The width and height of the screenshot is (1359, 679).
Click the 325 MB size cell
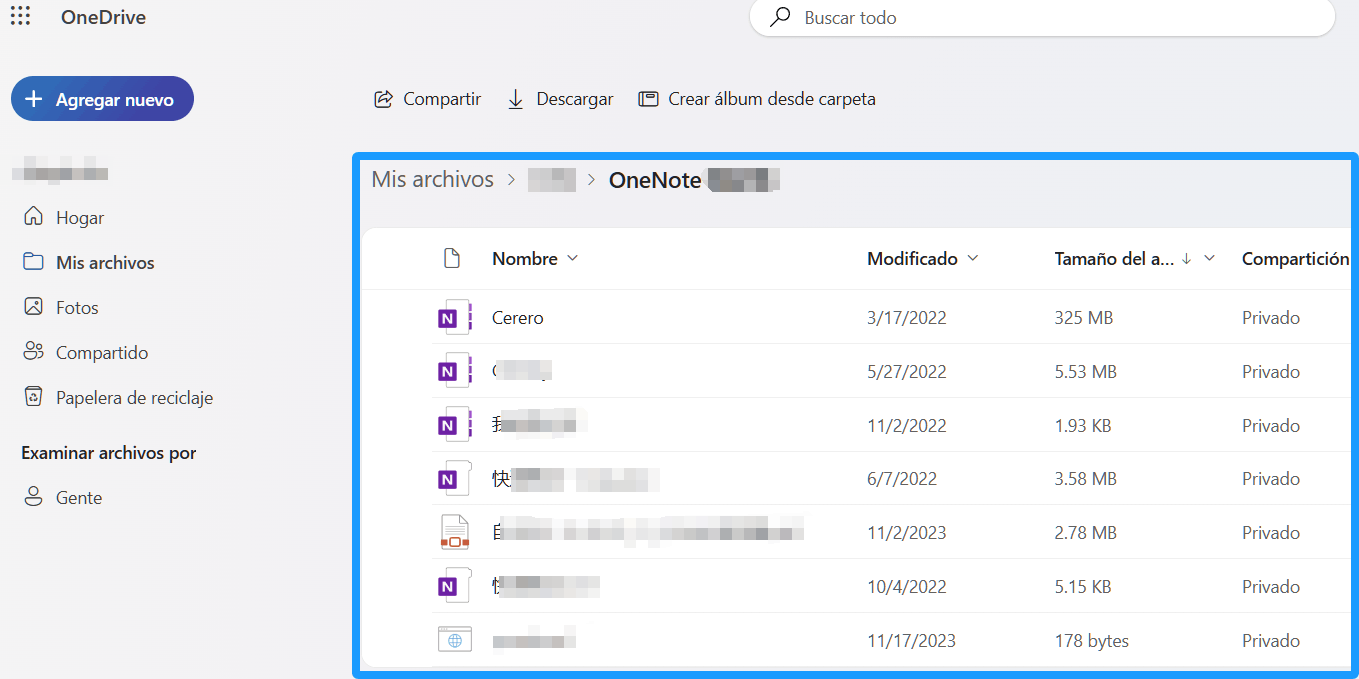1083,317
